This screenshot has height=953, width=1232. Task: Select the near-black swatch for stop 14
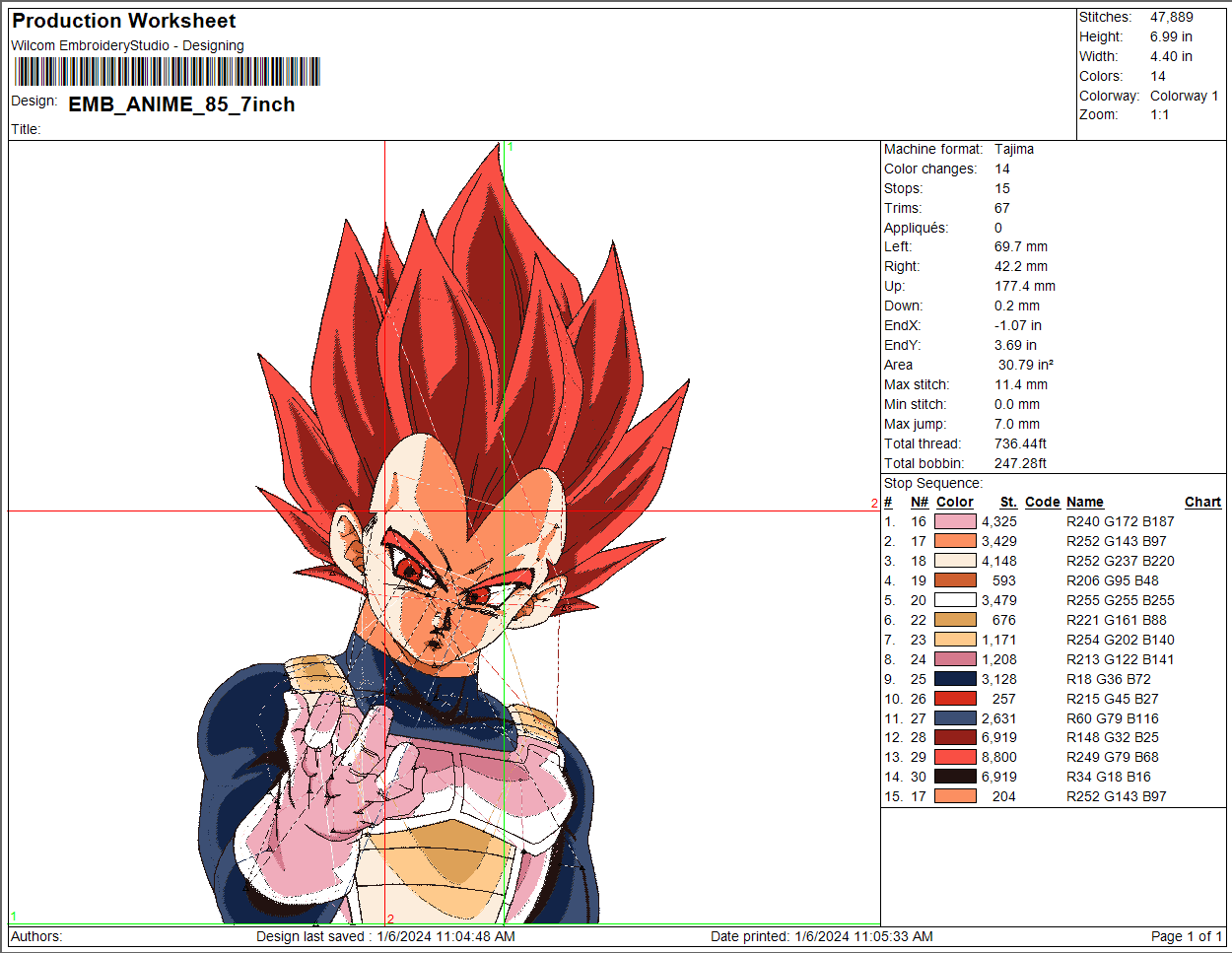955,777
